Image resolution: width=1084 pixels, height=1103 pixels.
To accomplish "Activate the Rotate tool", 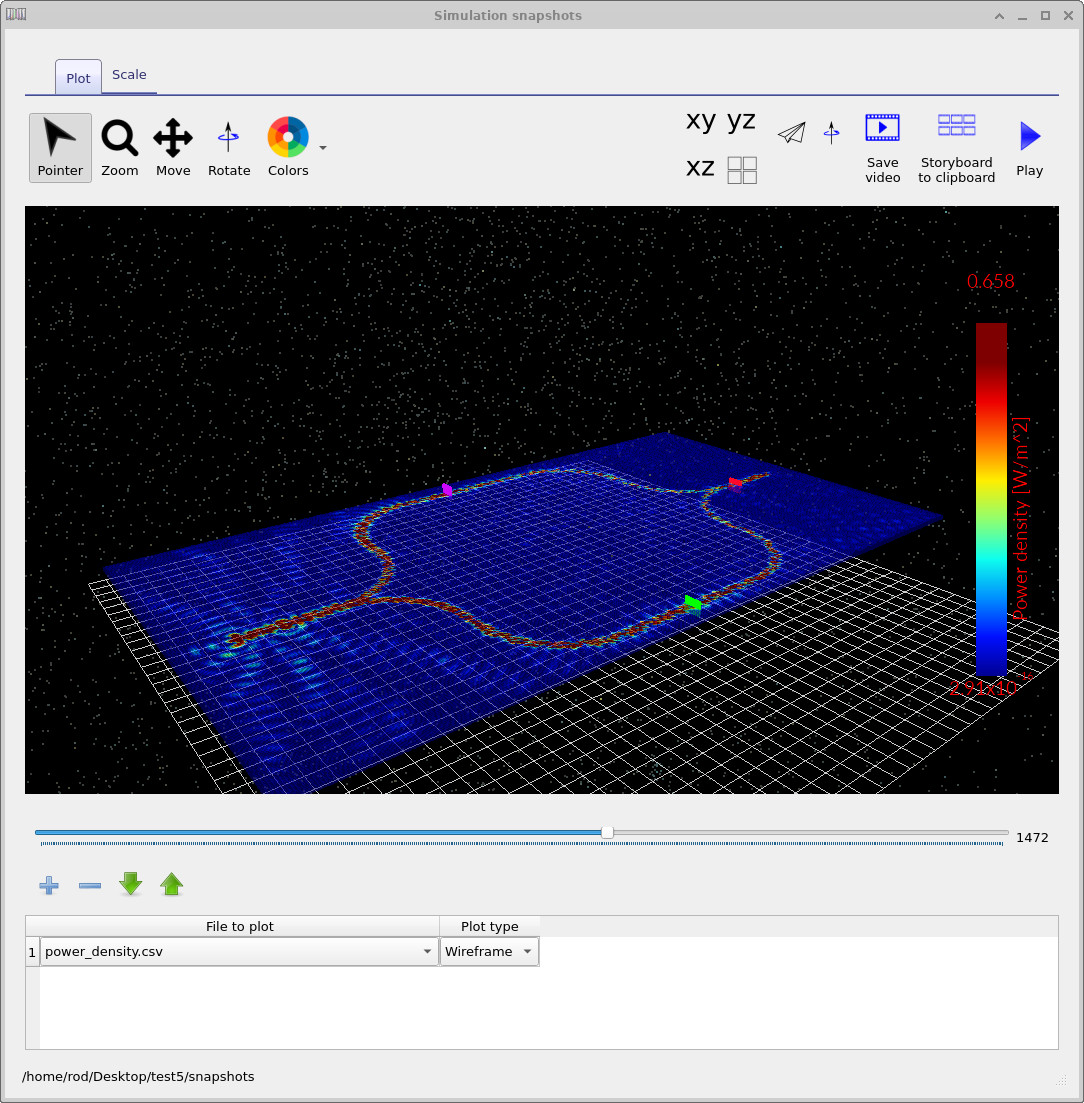I will tap(229, 147).
